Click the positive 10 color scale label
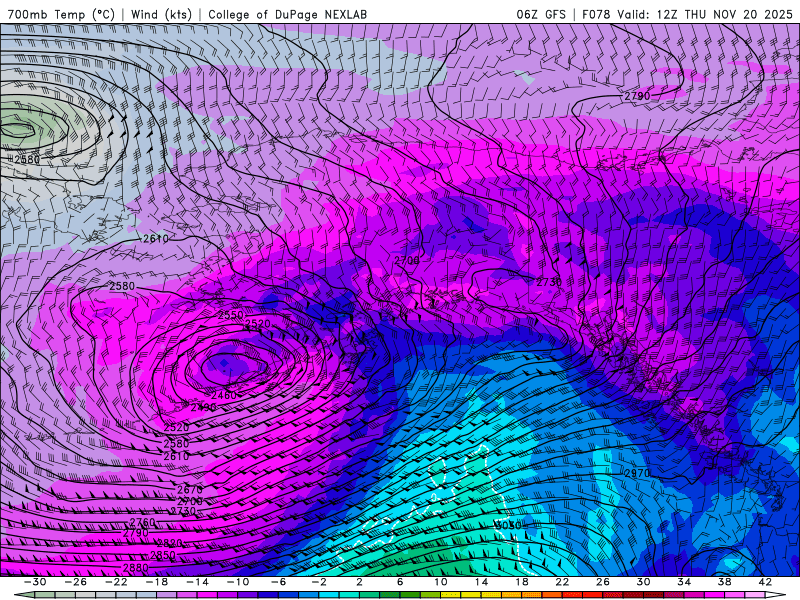Screen dimensions: 800x600 click(x=441, y=582)
